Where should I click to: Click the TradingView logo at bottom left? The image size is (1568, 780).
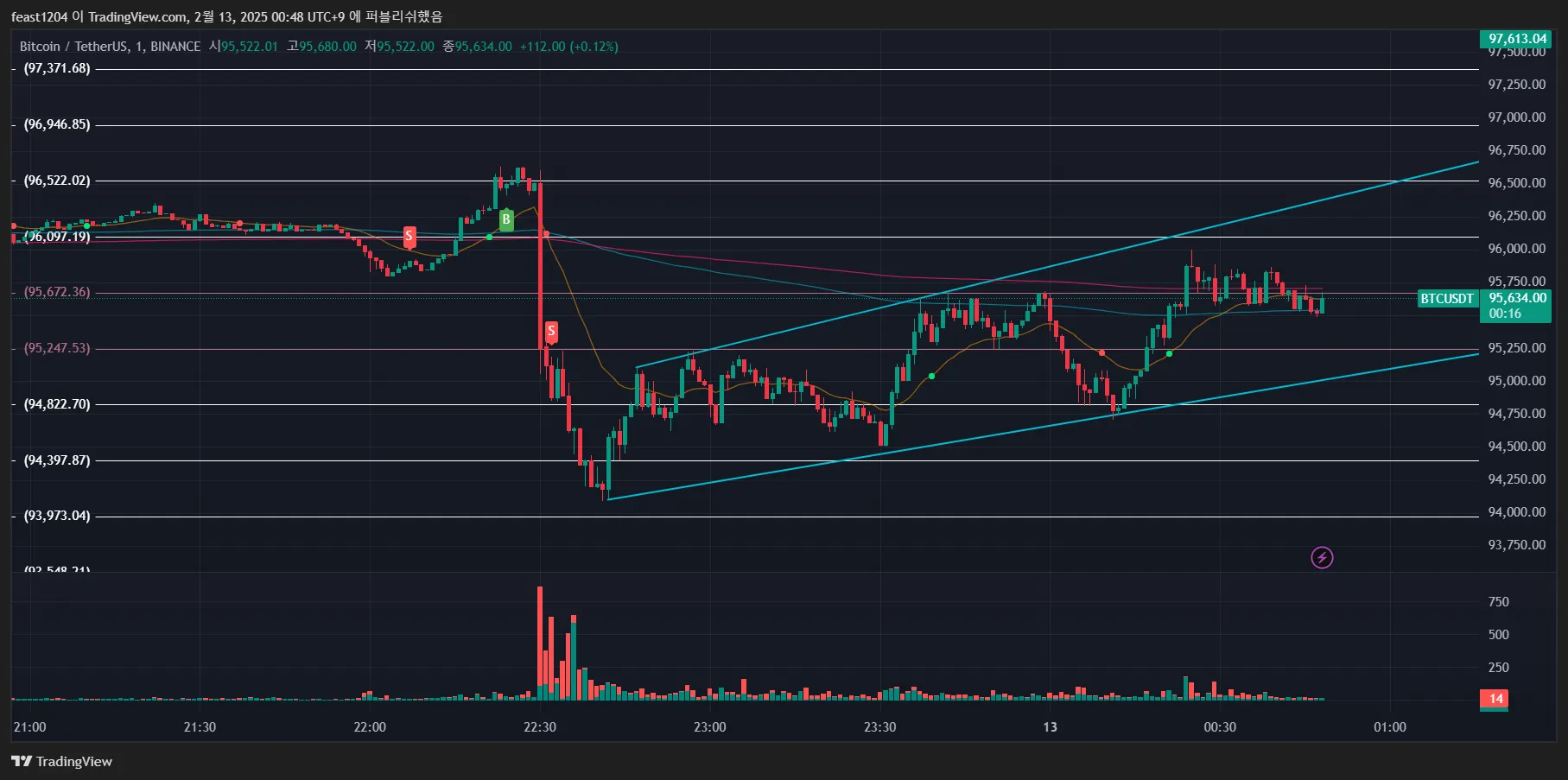[x=61, y=761]
